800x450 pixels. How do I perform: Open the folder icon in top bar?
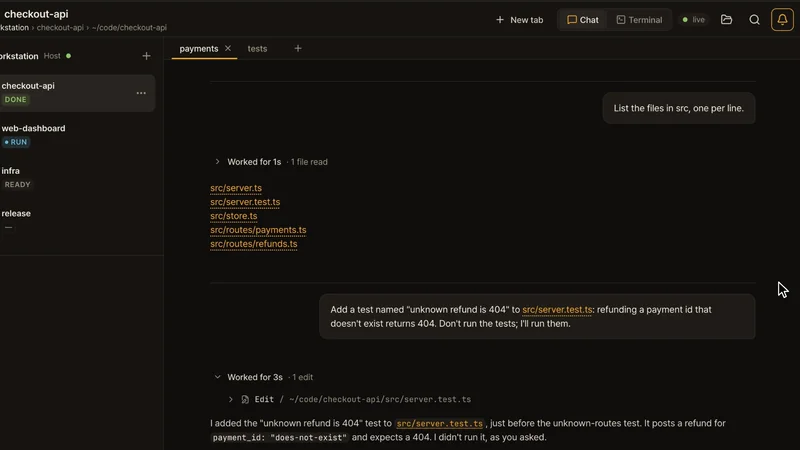coord(727,20)
